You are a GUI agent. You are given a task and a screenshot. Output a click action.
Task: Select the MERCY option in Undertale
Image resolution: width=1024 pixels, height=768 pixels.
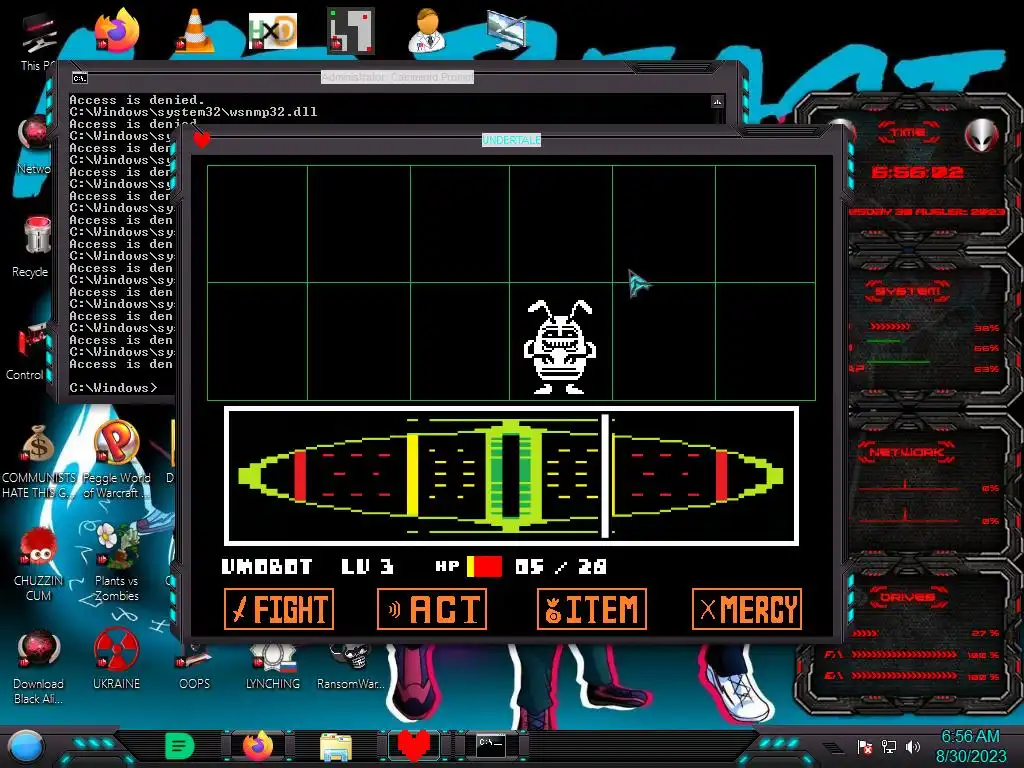click(x=746, y=609)
